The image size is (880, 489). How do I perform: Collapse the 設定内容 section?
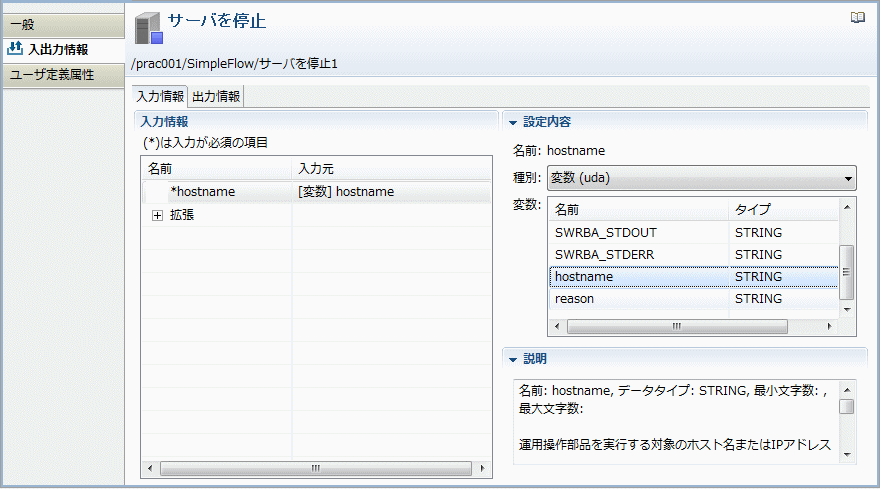[x=512, y=122]
